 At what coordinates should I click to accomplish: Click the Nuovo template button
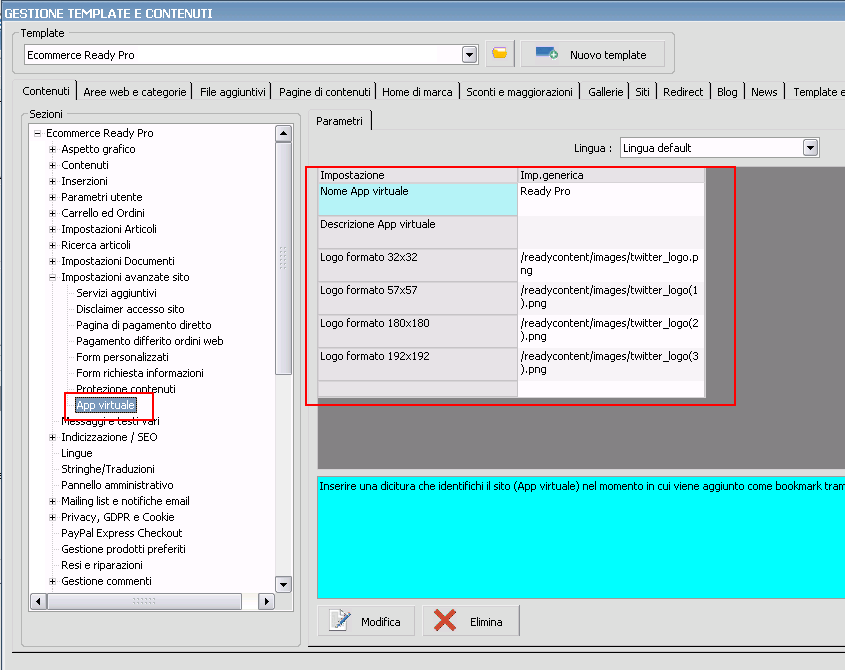[x=592, y=54]
